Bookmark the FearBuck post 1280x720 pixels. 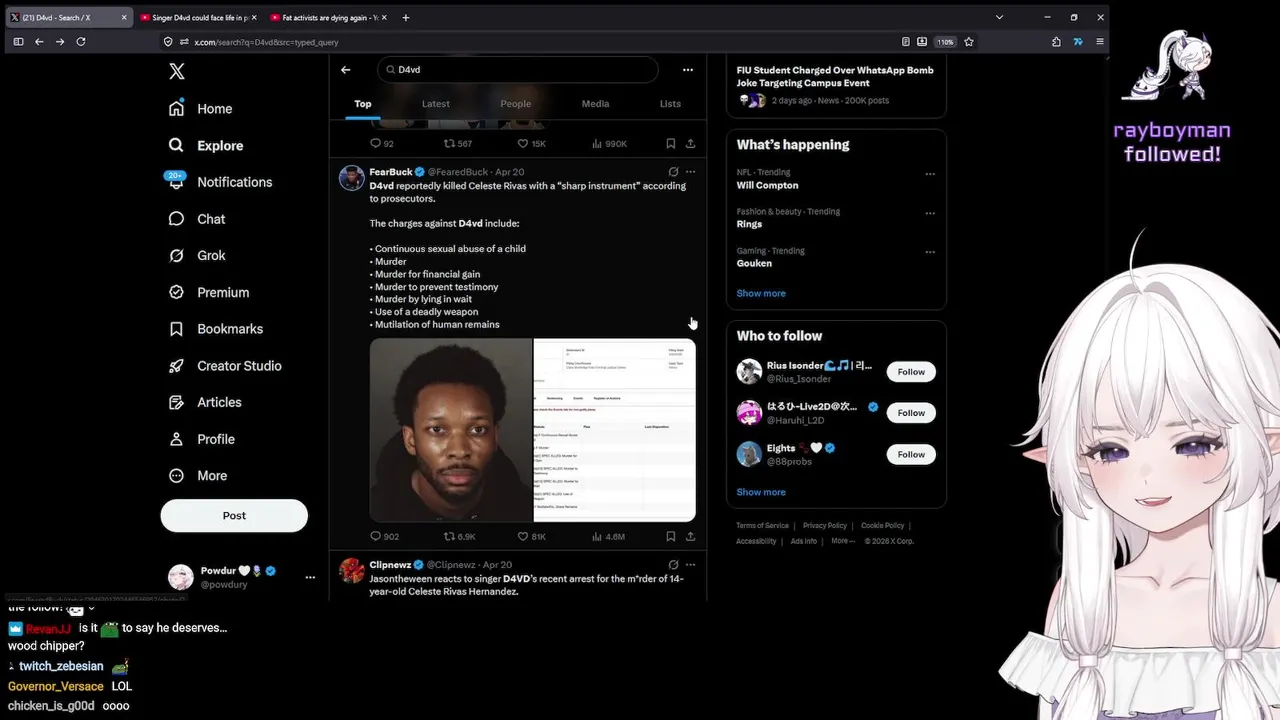click(x=671, y=537)
